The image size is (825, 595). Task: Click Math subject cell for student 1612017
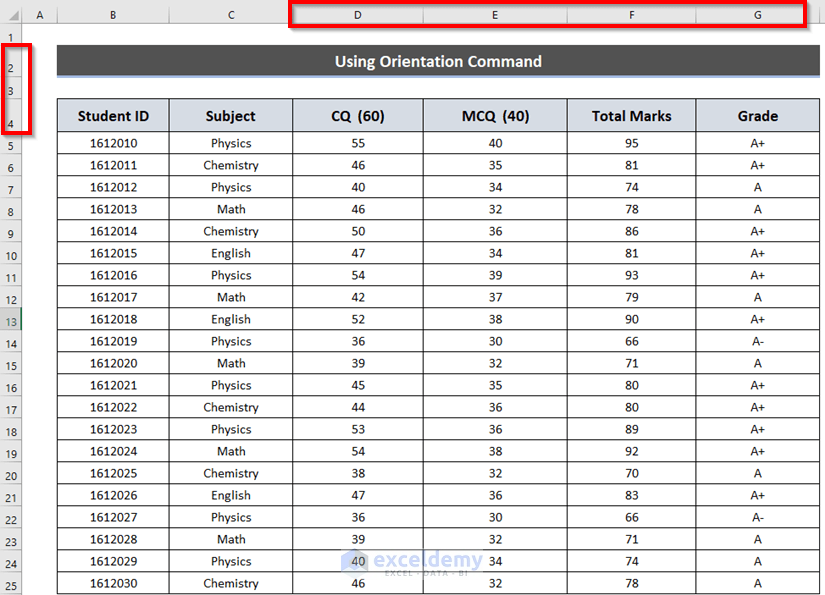point(231,297)
